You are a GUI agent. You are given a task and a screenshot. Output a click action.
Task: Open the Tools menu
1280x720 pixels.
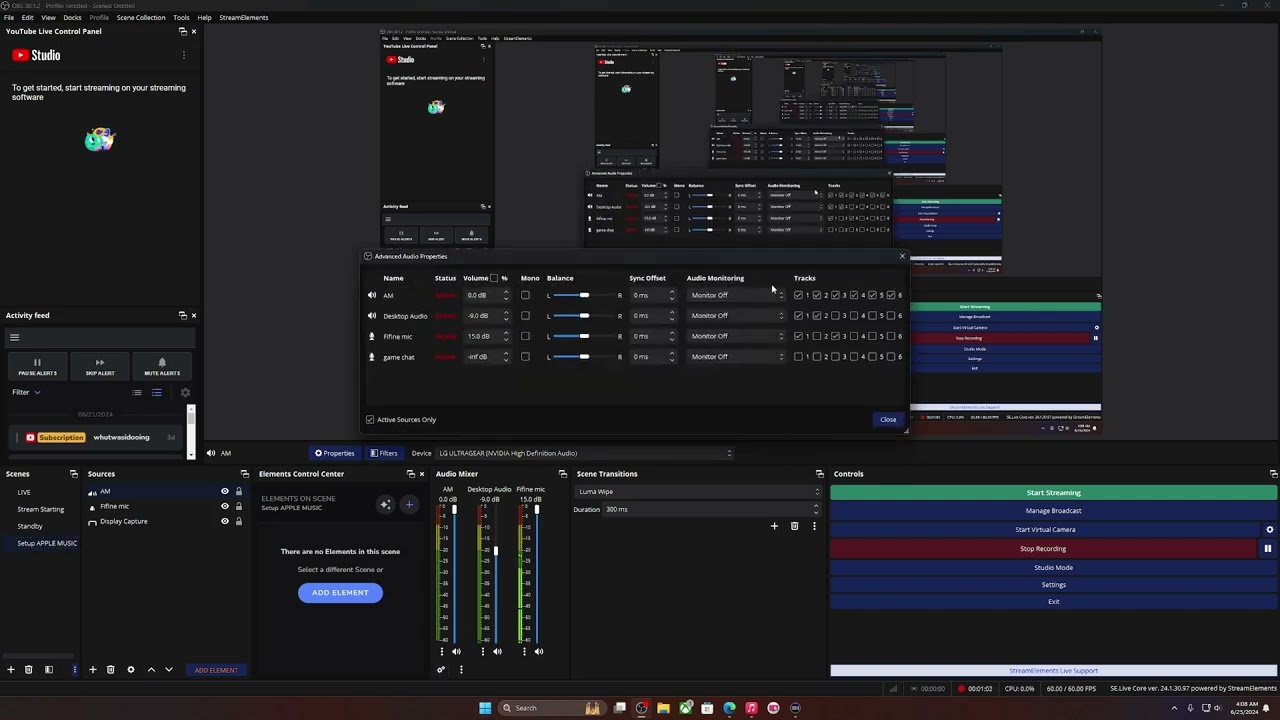coord(181,18)
